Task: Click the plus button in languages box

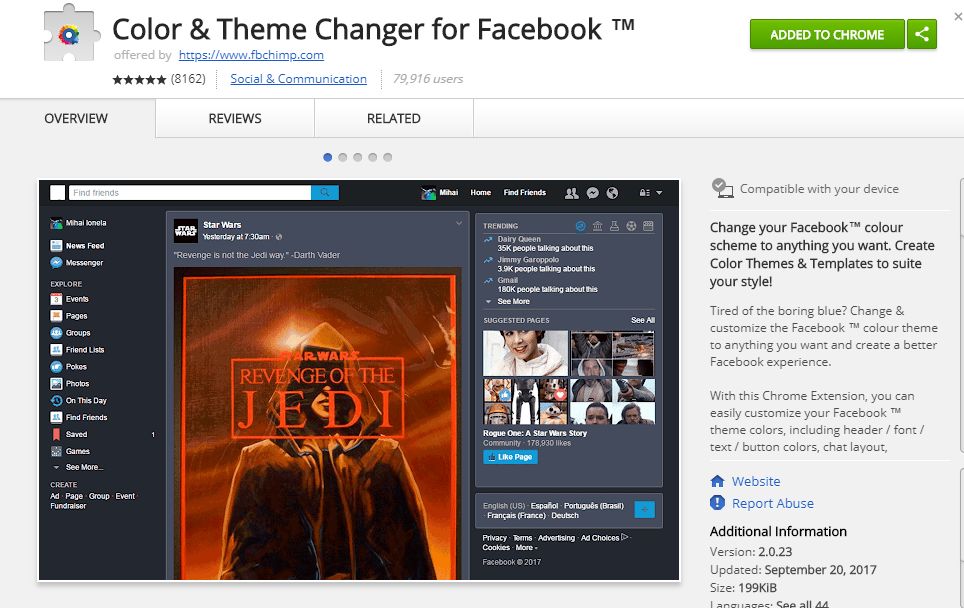Action: click(x=644, y=510)
